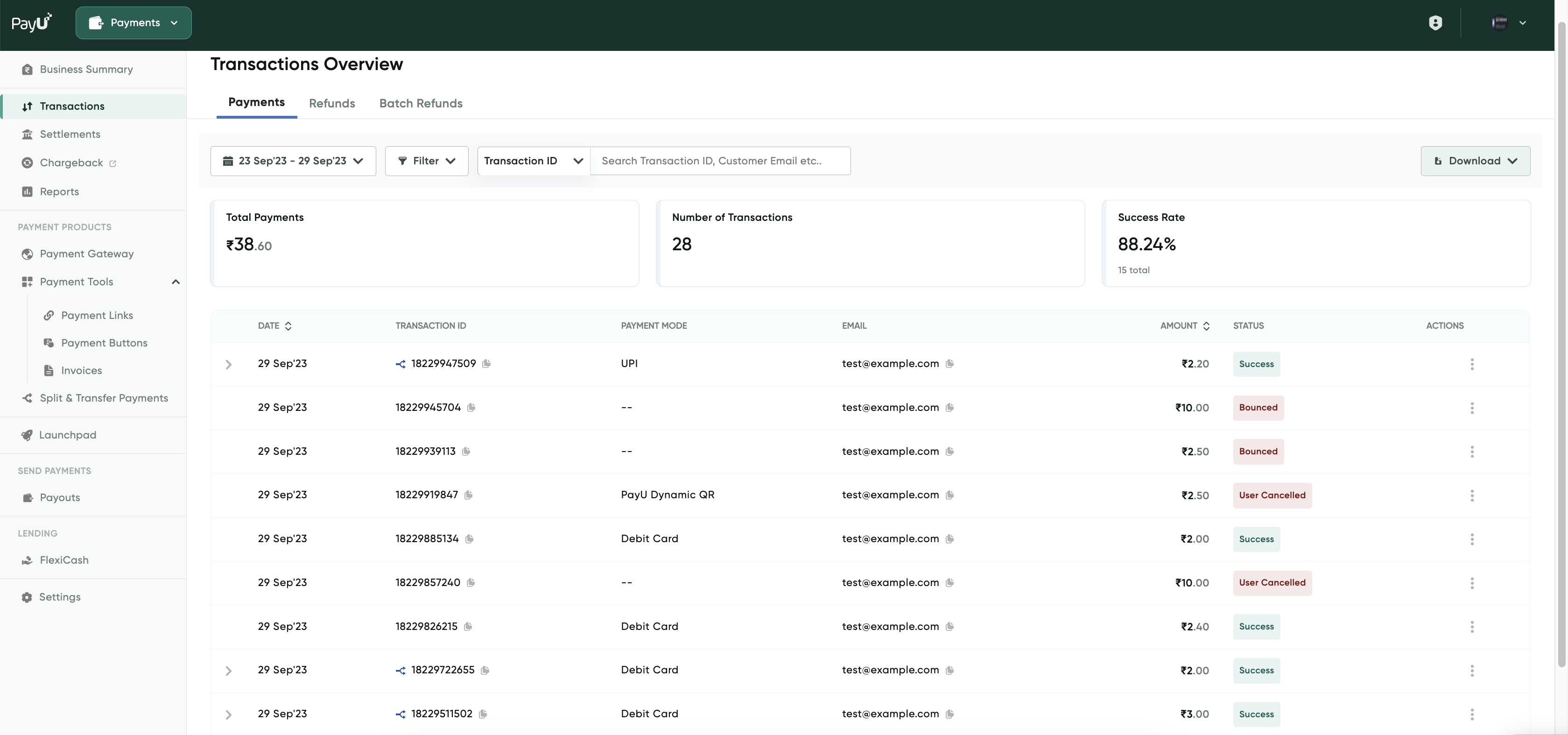Collapse Payment Tools sidebar section
The image size is (1568, 735).
point(176,282)
